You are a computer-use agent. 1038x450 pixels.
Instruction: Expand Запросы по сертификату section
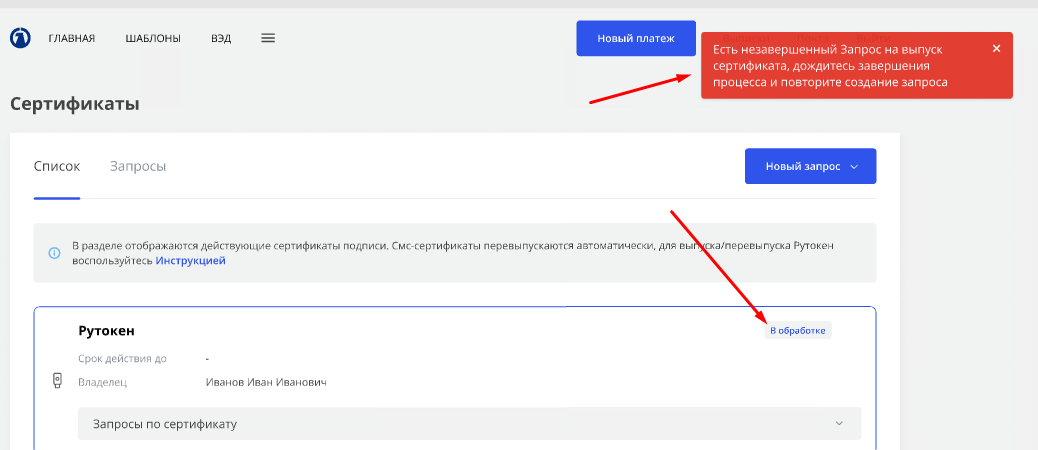[x=469, y=424]
